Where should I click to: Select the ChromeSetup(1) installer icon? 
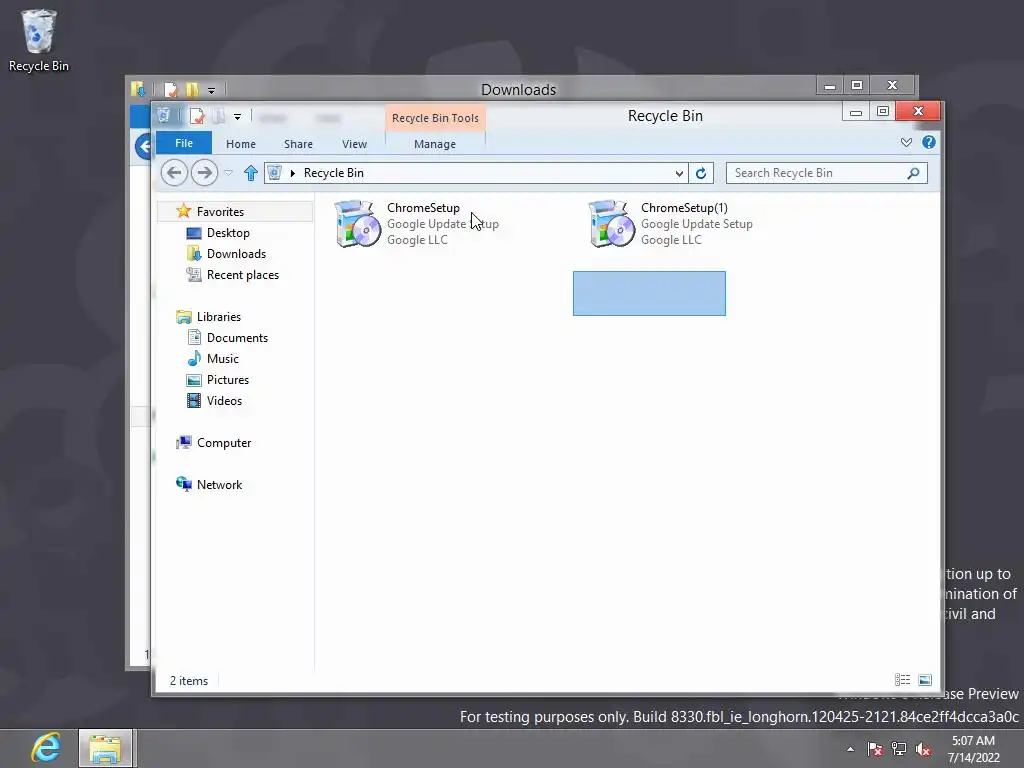coord(611,224)
